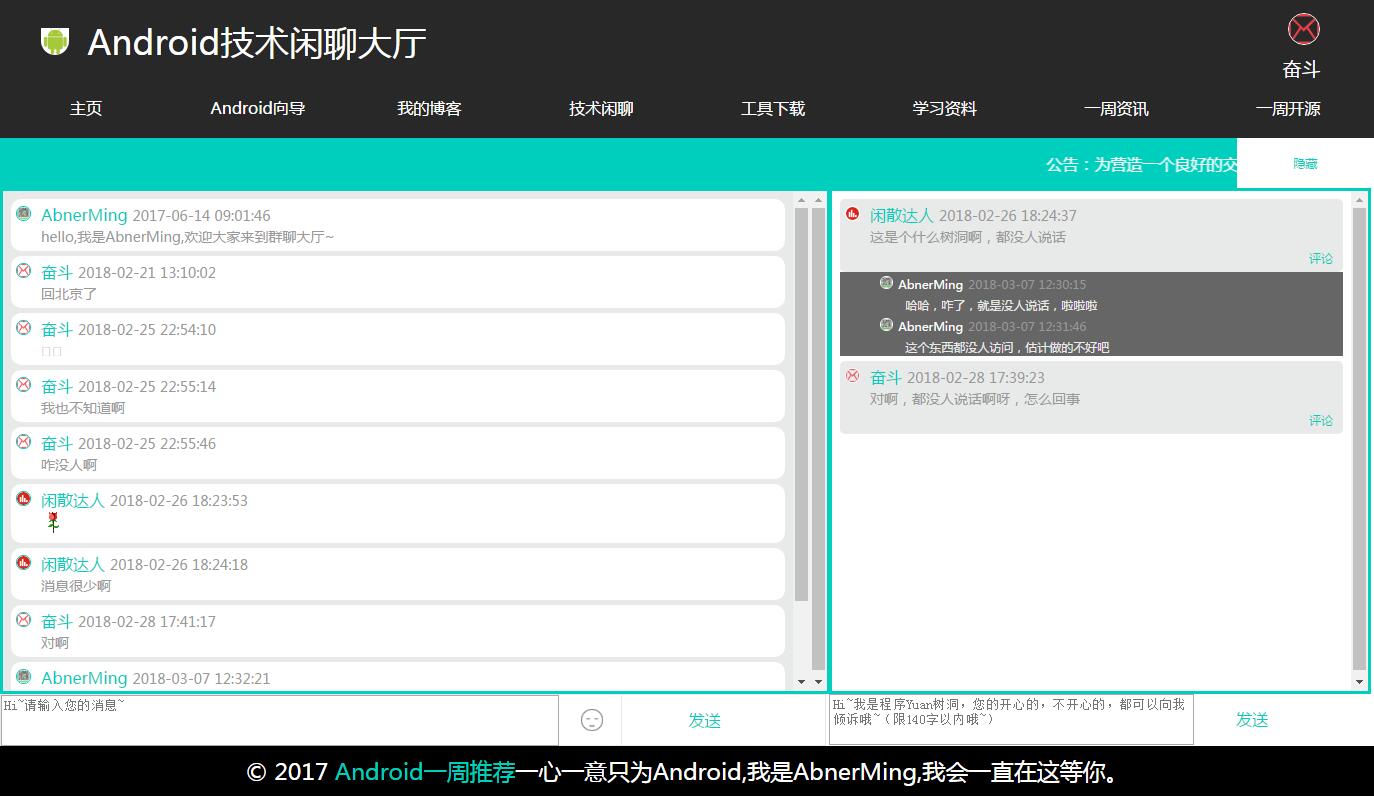Click chat list scroll-down arrow
The image size is (1374, 798).
(x=802, y=681)
